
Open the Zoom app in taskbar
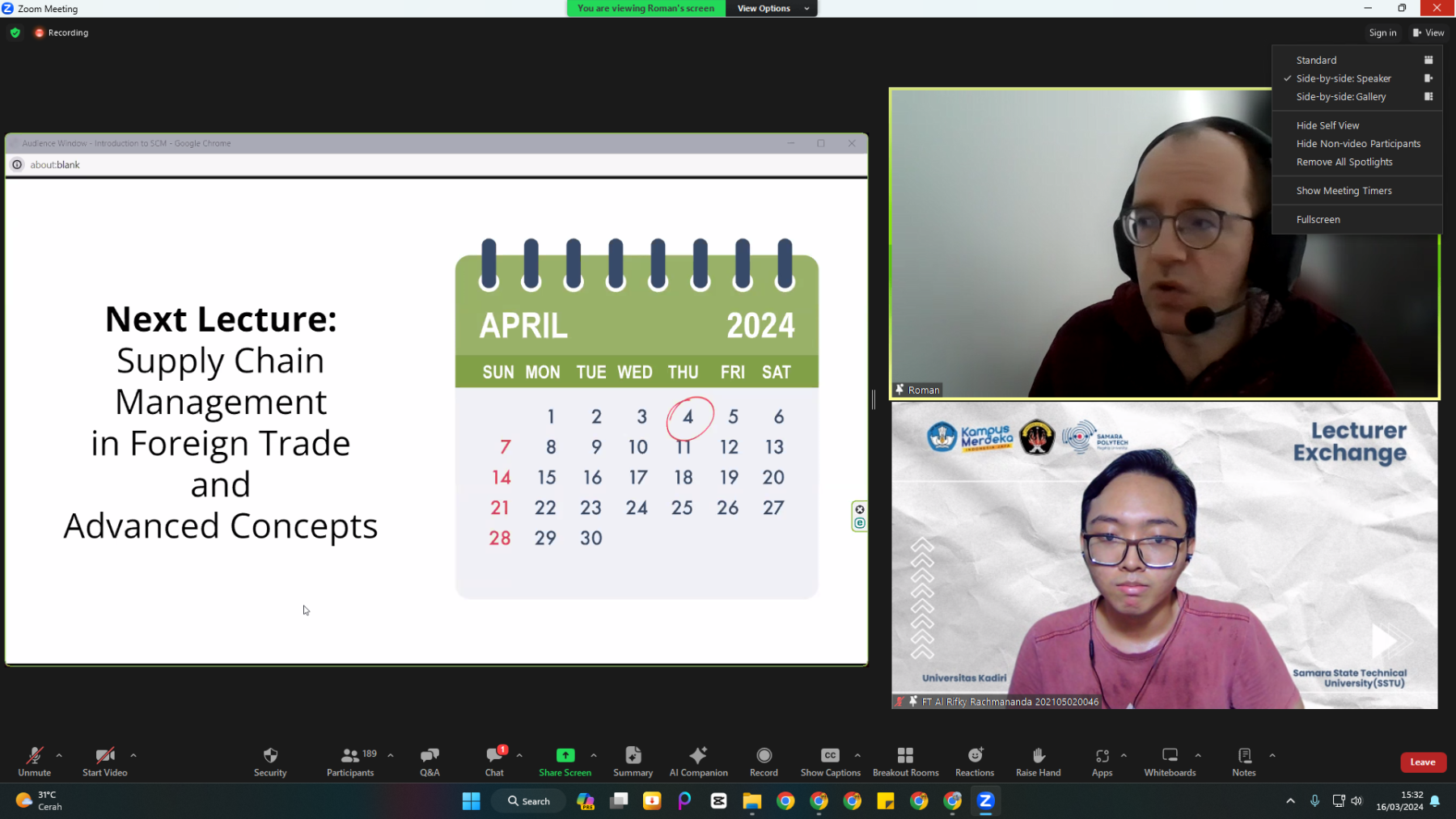coord(985,800)
